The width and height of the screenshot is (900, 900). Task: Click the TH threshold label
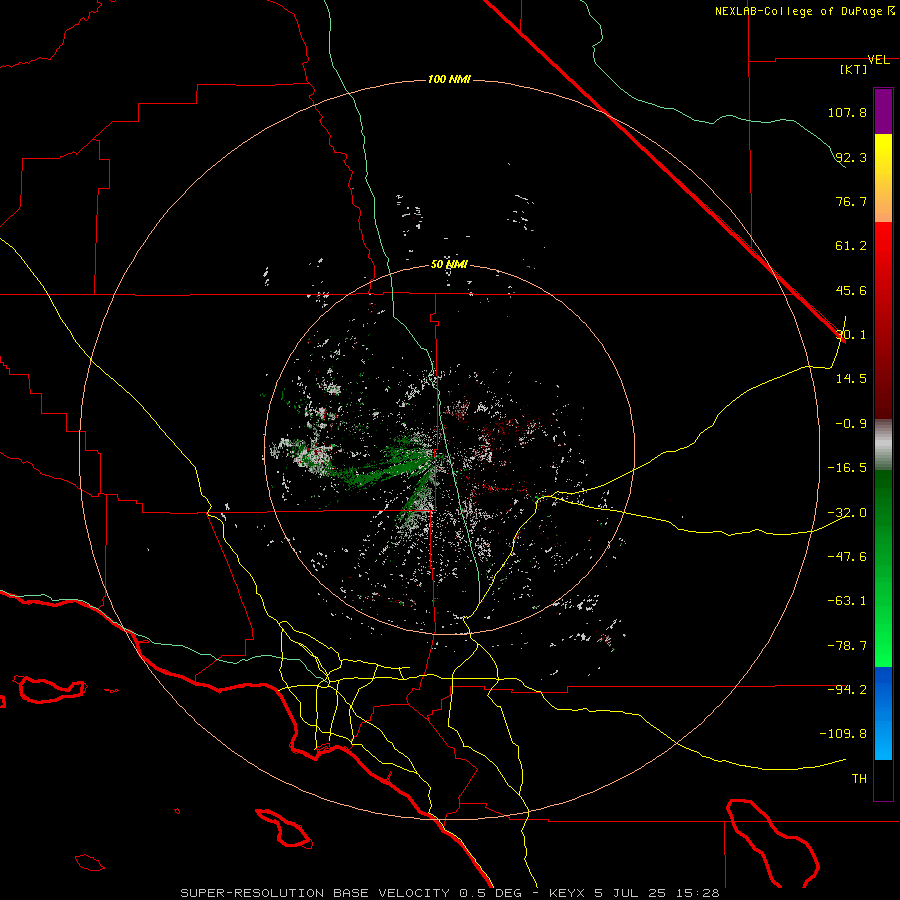[859, 779]
